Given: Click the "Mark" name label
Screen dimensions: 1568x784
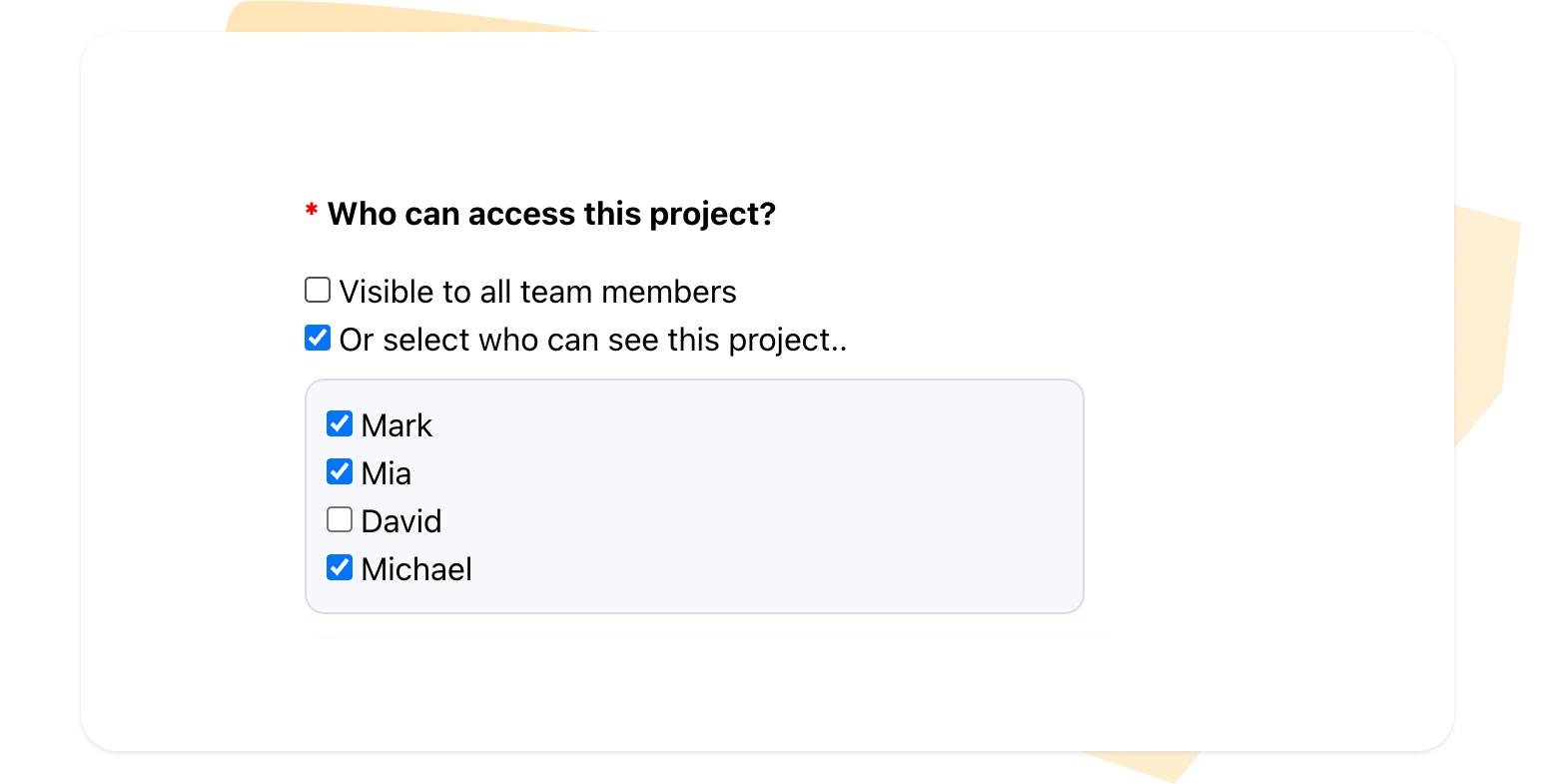Looking at the screenshot, I should tap(396, 425).
